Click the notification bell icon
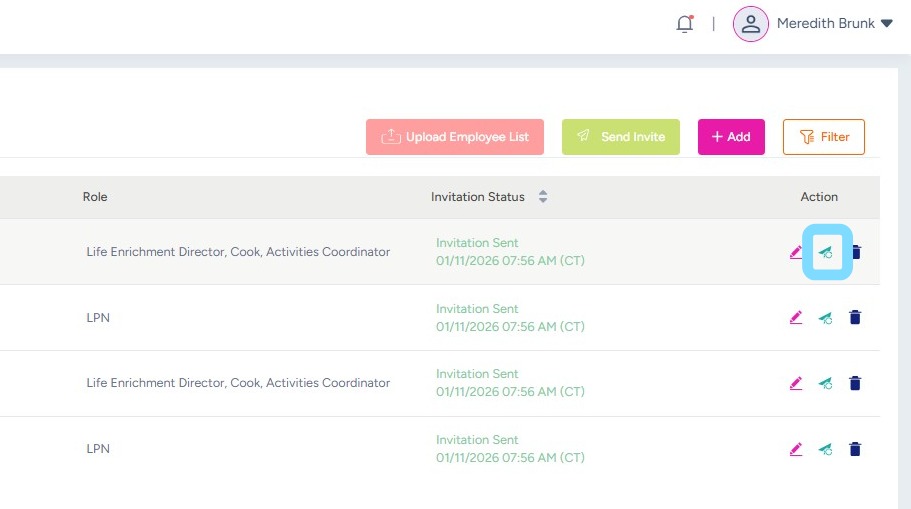The height and width of the screenshot is (509, 911). point(685,24)
